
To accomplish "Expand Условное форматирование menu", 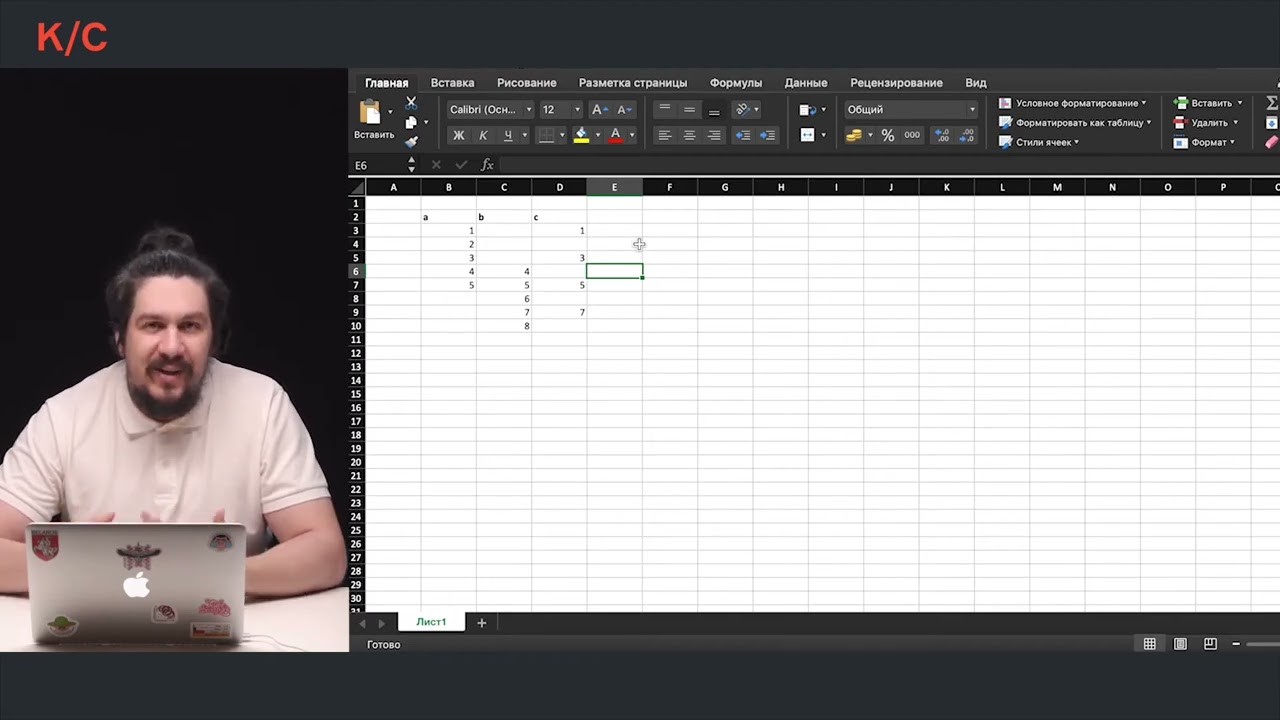I will tap(1073, 103).
